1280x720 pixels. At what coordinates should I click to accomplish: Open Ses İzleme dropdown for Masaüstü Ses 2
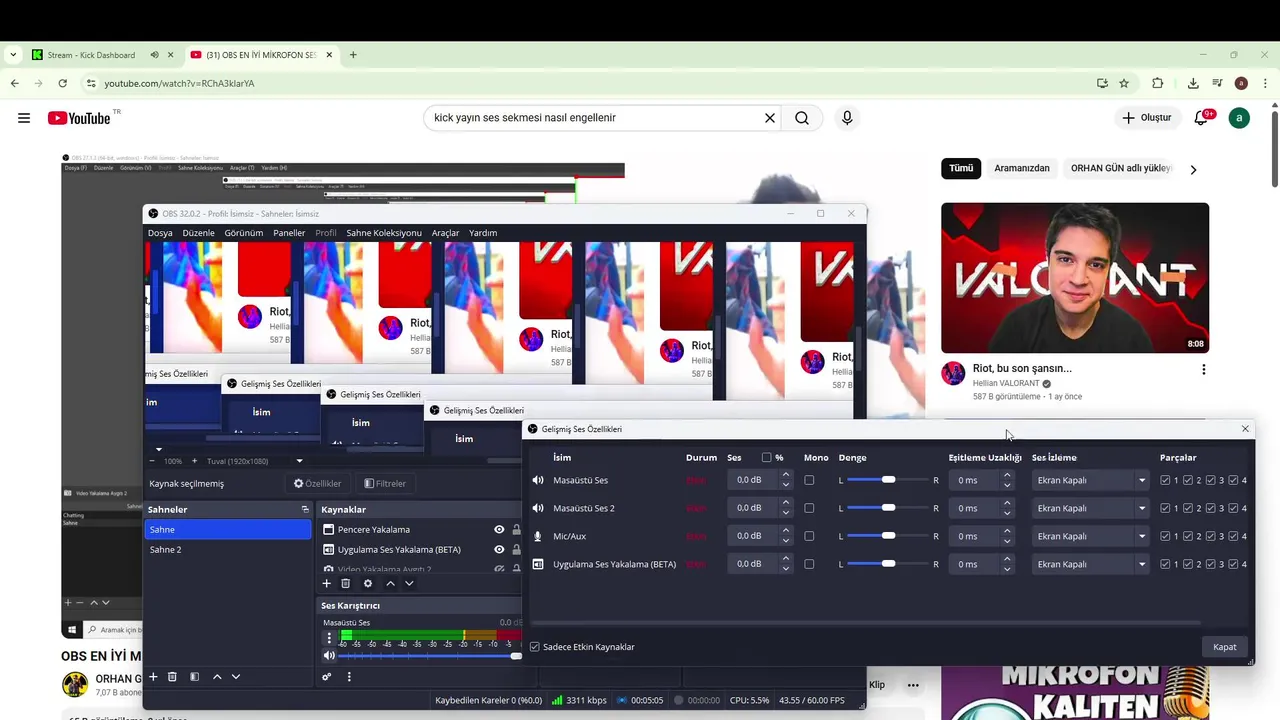click(1090, 508)
